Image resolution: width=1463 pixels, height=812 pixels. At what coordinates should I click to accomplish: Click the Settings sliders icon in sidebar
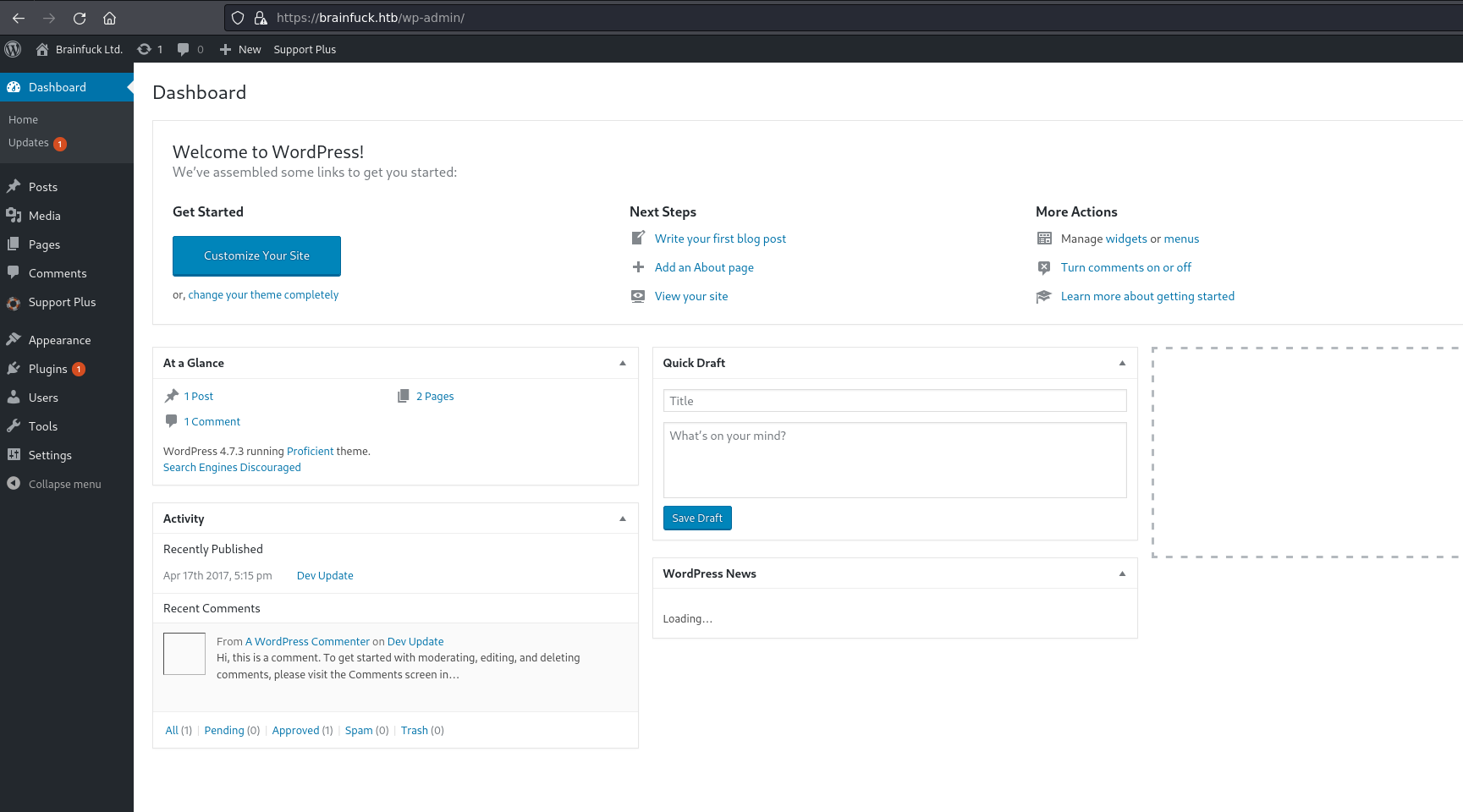pyautogui.click(x=14, y=454)
